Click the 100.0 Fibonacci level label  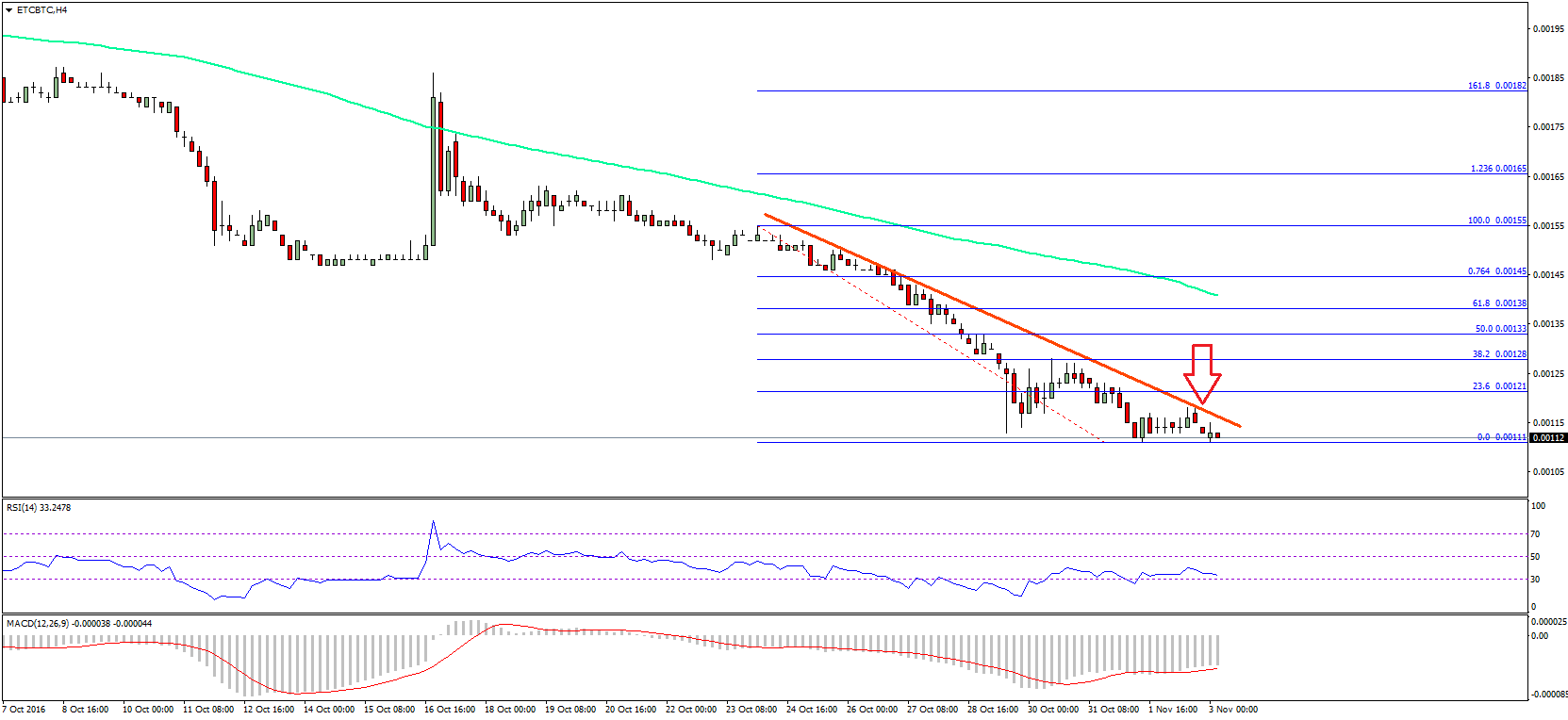pyautogui.click(x=1496, y=221)
